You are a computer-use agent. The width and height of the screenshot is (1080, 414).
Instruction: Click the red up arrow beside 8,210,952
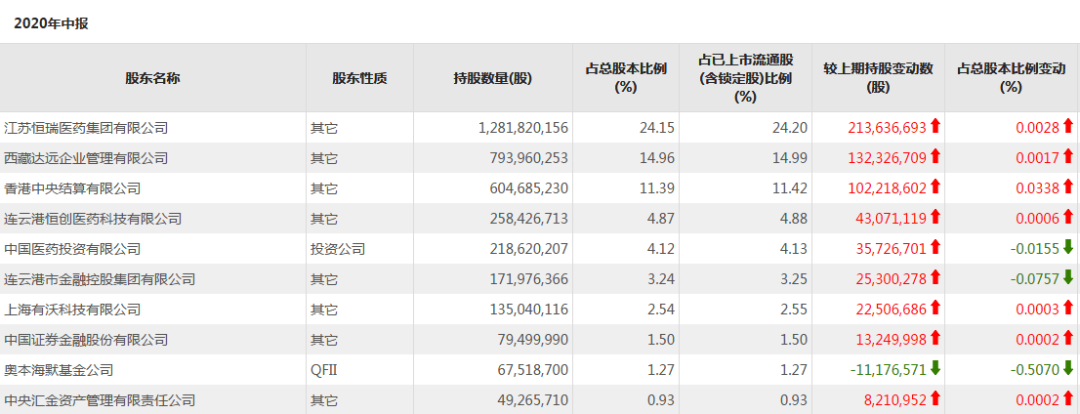[936, 400]
